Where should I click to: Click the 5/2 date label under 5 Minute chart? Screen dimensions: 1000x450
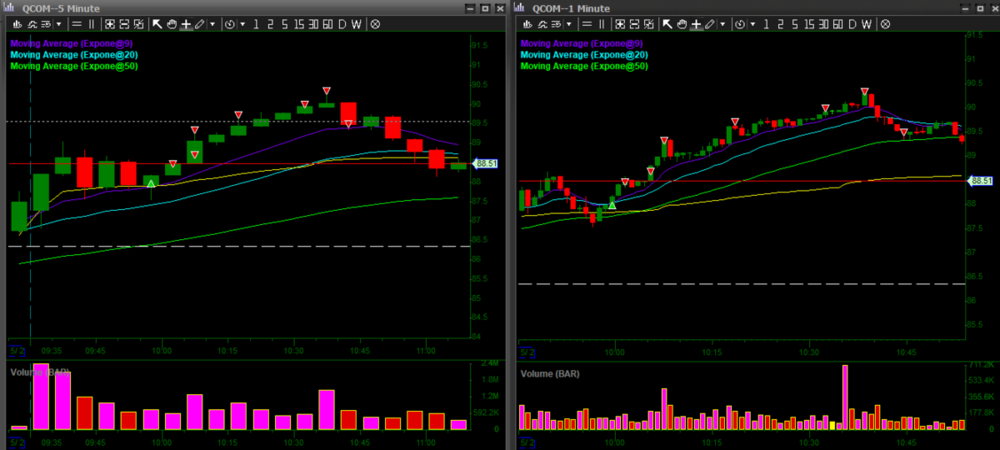click(x=18, y=351)
